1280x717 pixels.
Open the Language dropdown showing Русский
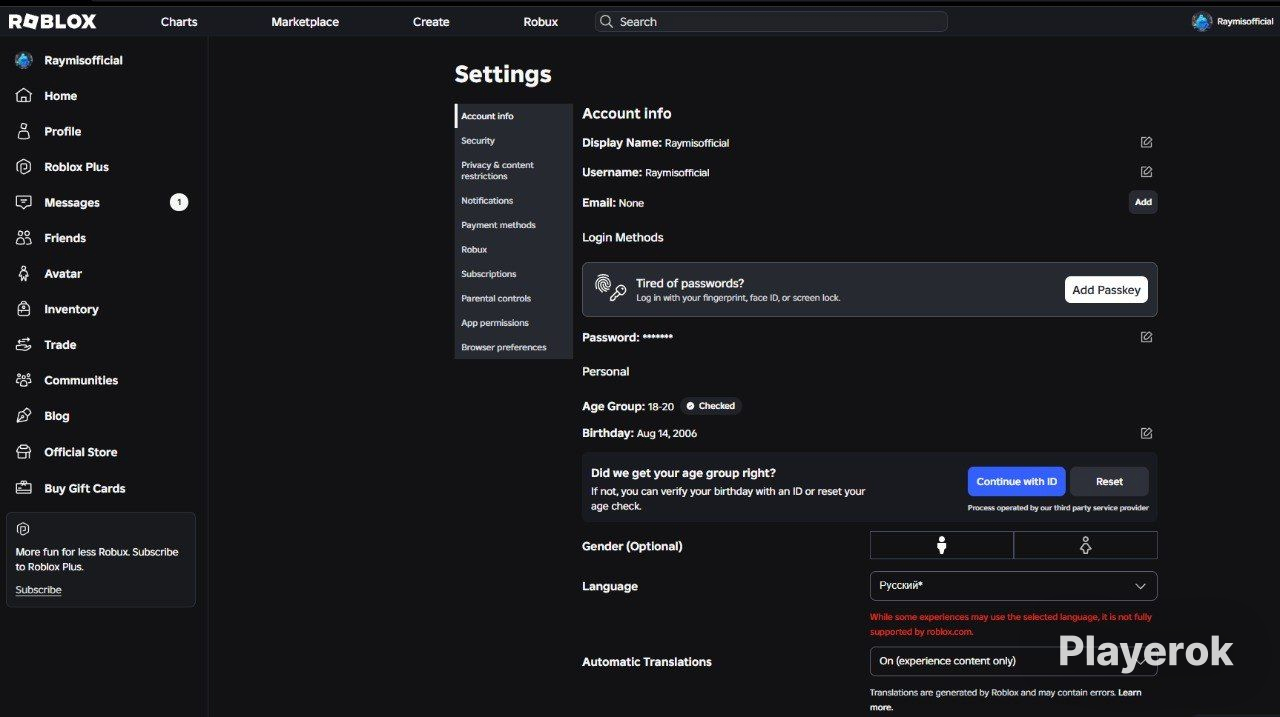(1013, 586)
